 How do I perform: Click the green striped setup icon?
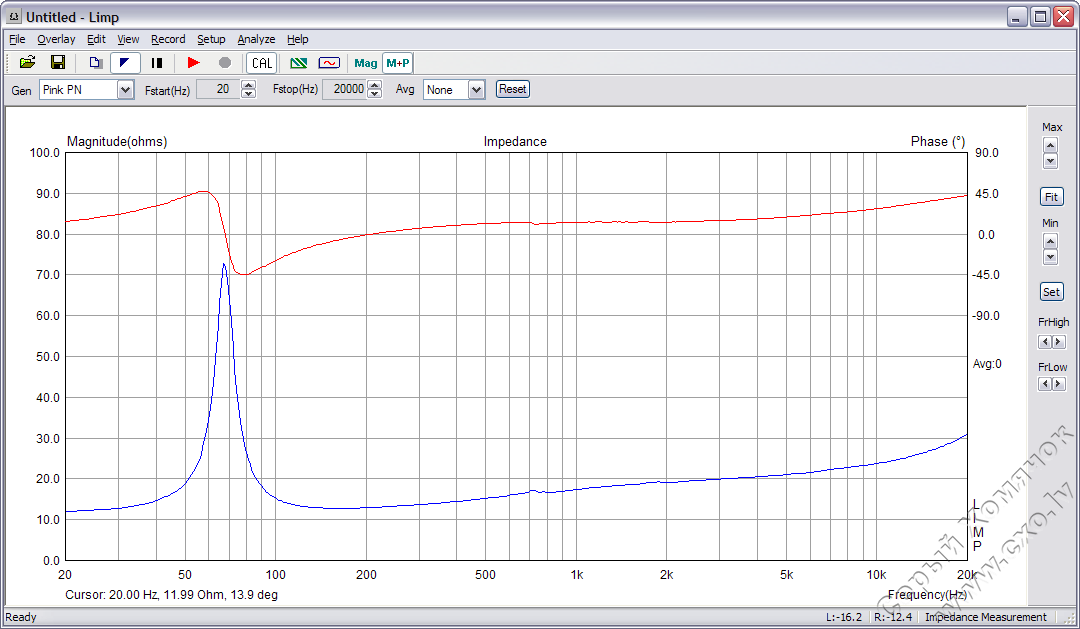(x=298, y=63)
